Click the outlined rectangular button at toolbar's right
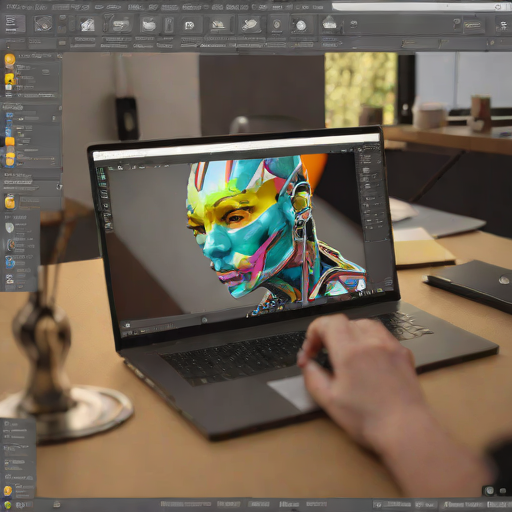The width and height of the screenshot is (512, 512). [473, 26]
